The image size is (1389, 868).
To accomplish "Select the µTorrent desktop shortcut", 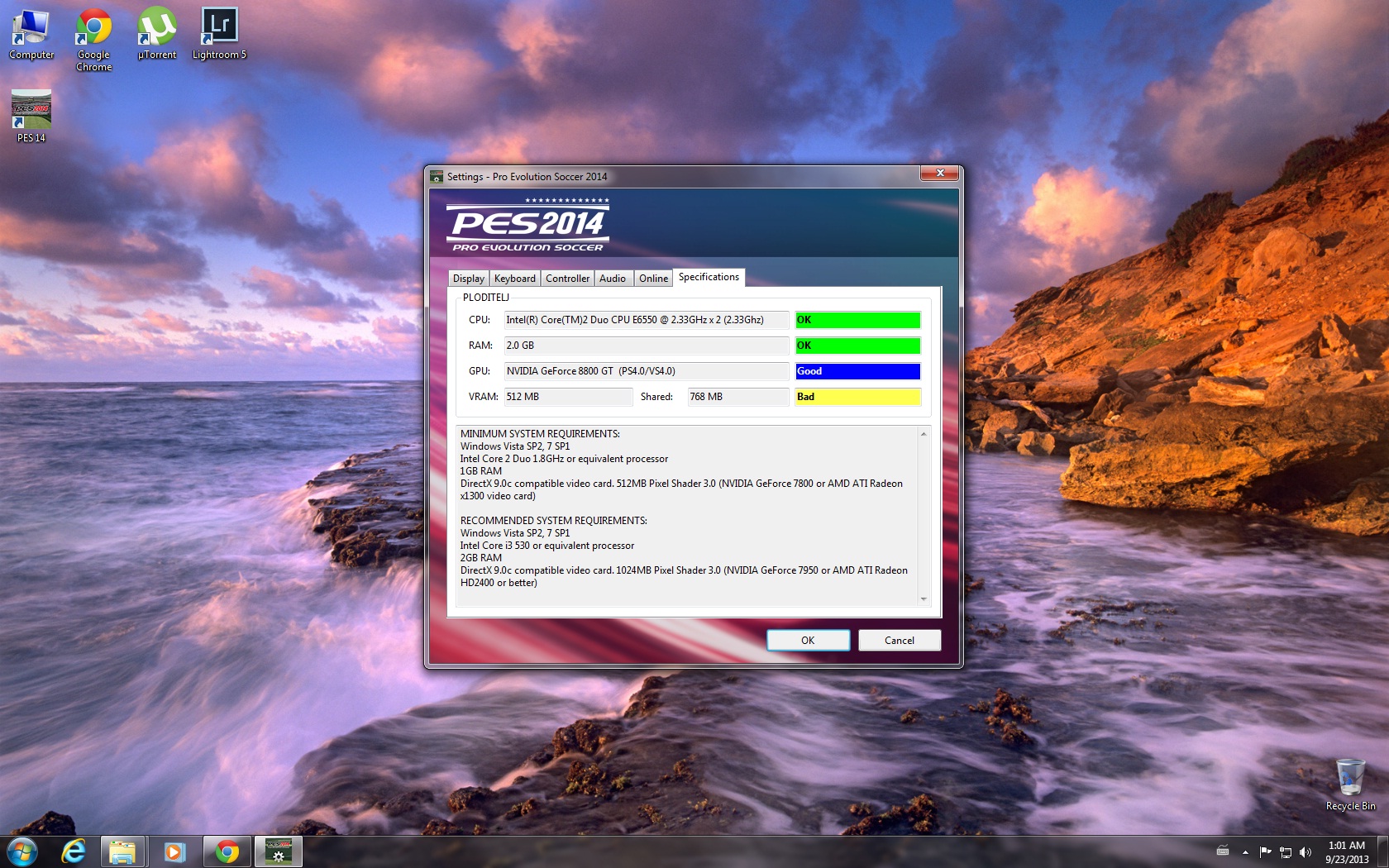I will (x=156, y=34).
